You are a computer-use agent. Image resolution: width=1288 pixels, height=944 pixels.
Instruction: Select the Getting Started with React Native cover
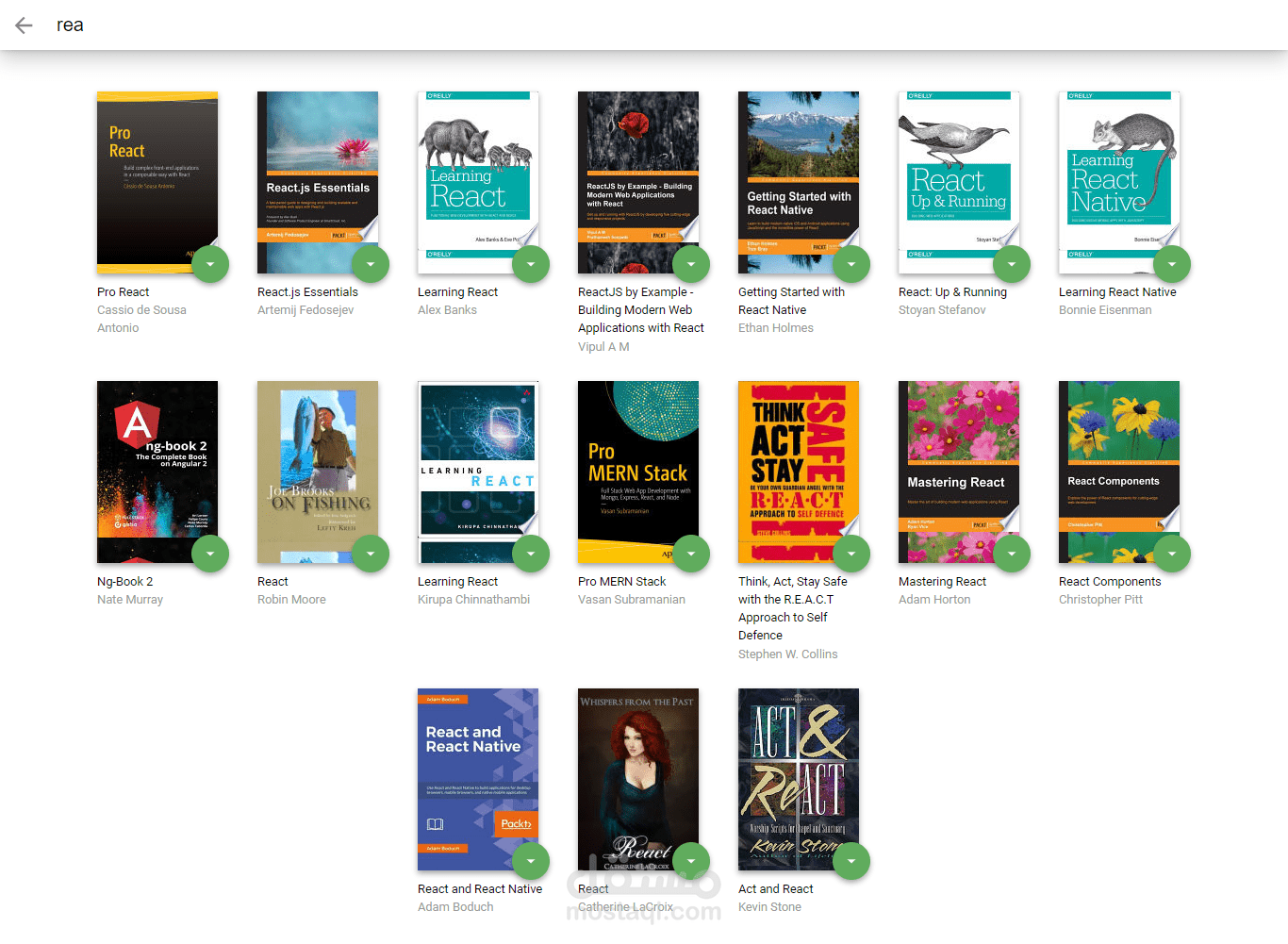point(799,182)
